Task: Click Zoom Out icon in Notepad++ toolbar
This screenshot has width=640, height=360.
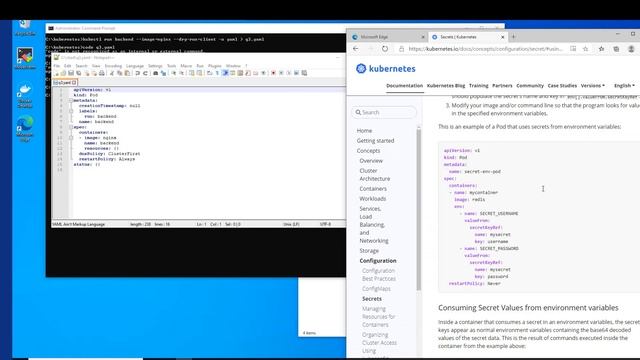Action: 181,73
